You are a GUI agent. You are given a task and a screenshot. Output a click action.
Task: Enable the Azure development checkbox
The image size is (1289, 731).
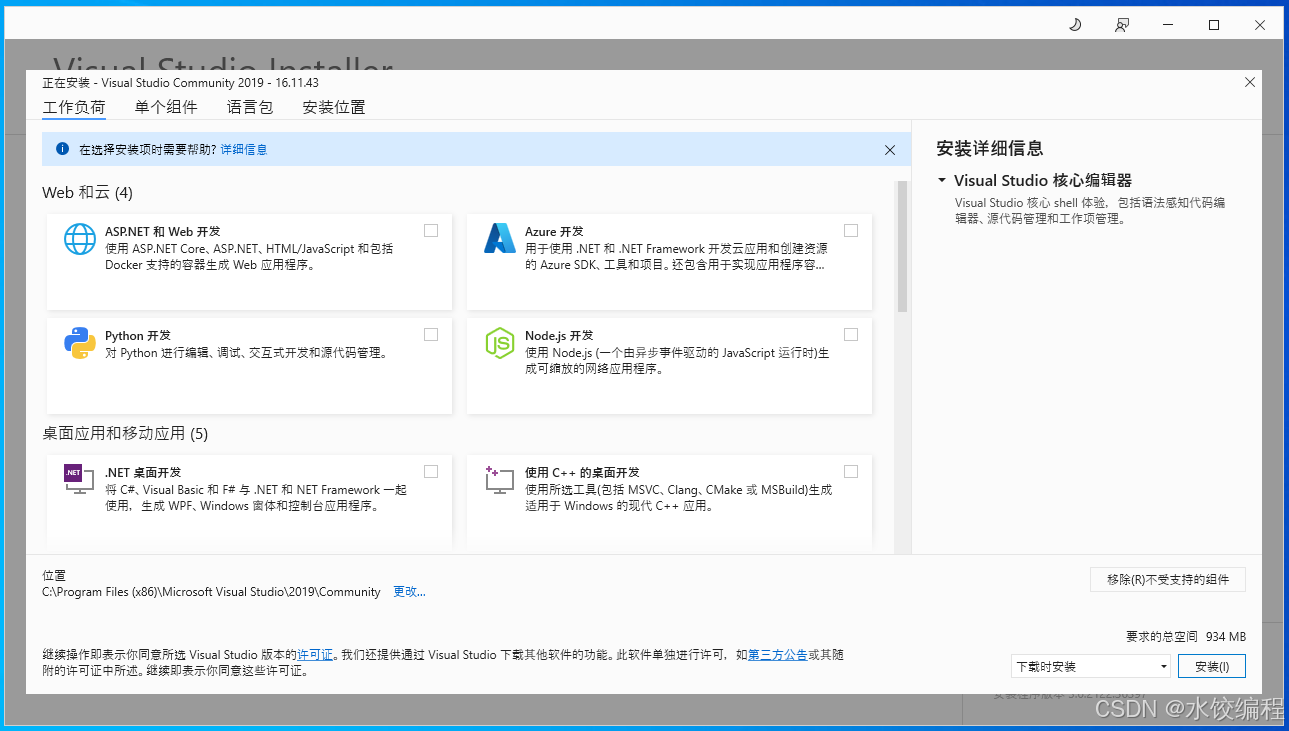pos(851,231)
